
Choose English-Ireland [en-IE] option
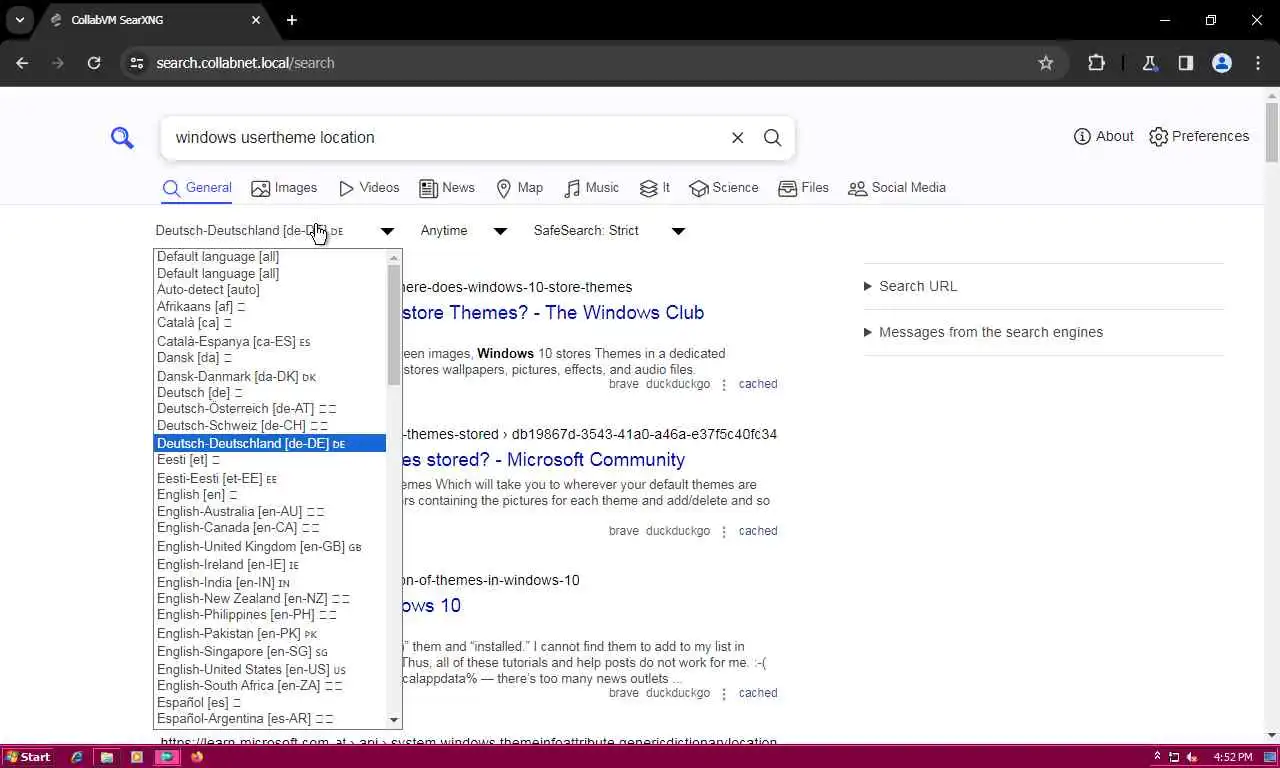270,565
